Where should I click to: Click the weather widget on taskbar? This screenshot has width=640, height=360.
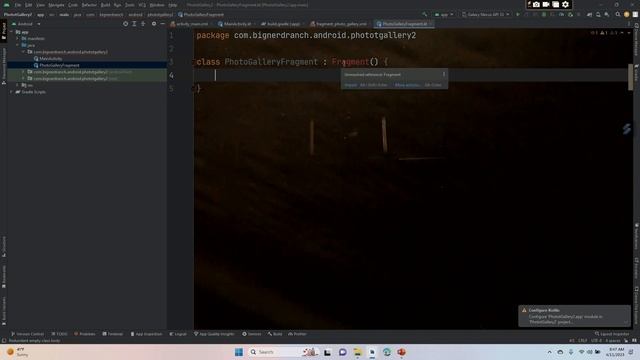point(18,352)
